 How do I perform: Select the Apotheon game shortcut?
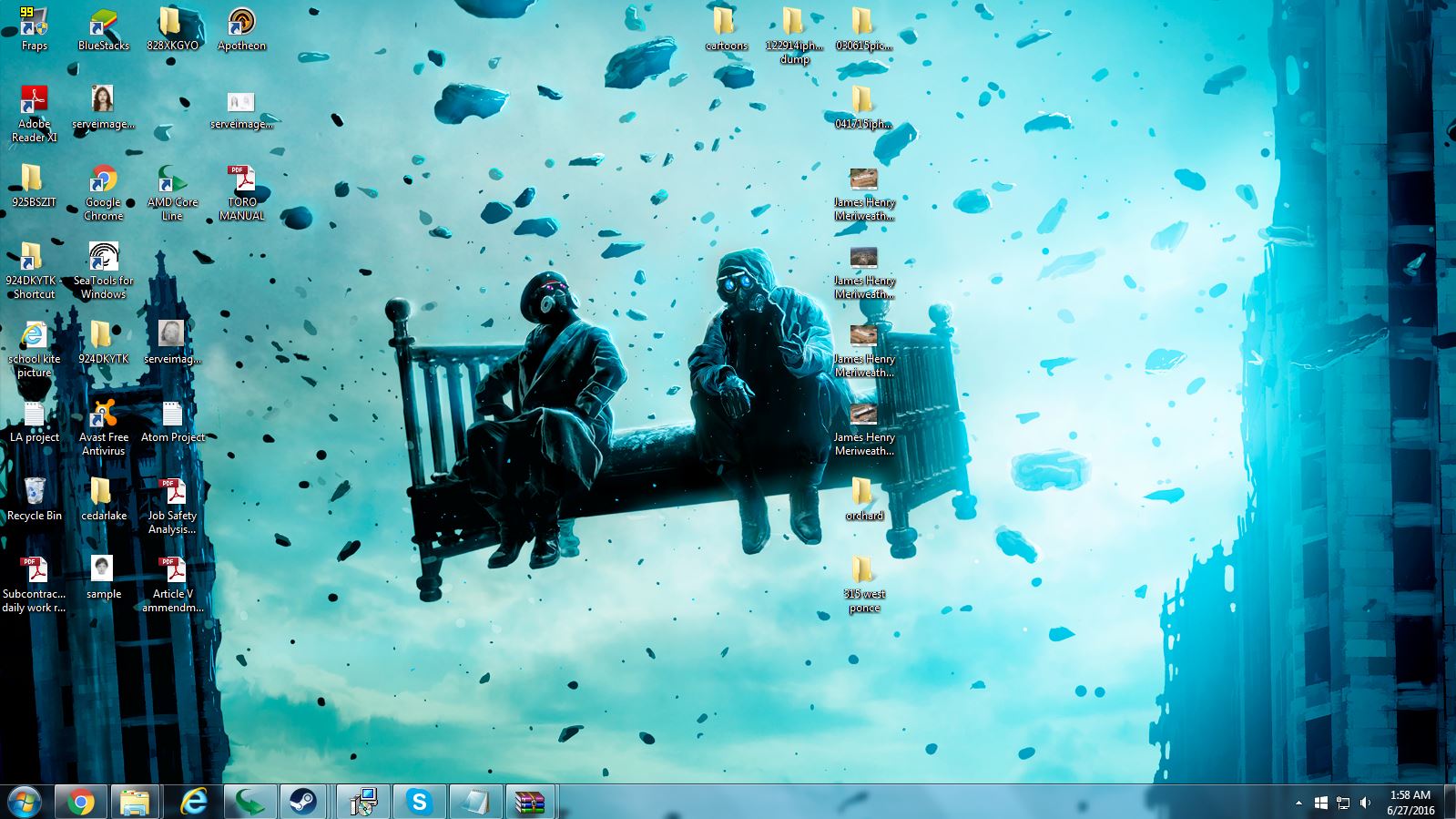(x=241, y=30)
